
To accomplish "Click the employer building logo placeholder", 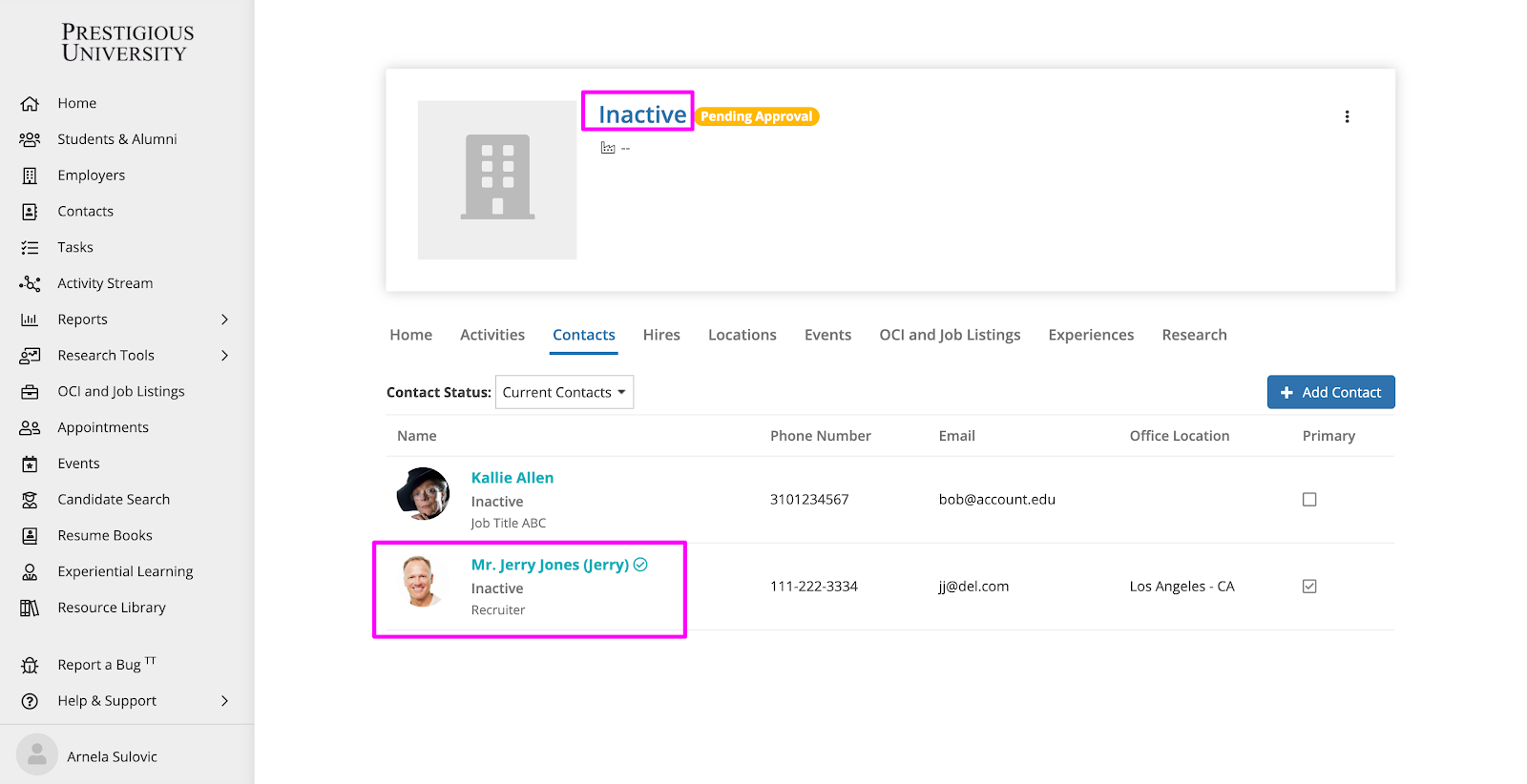I will pos(497,179).
